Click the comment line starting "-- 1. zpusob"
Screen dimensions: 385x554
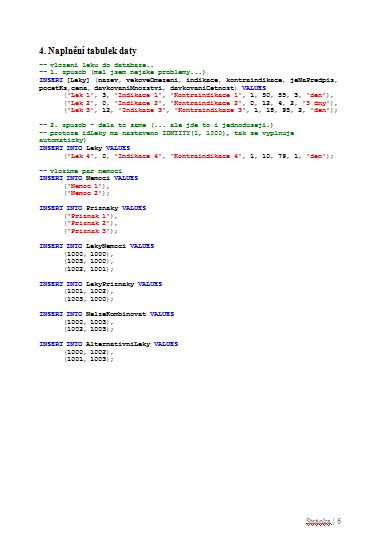pos(122,72)
